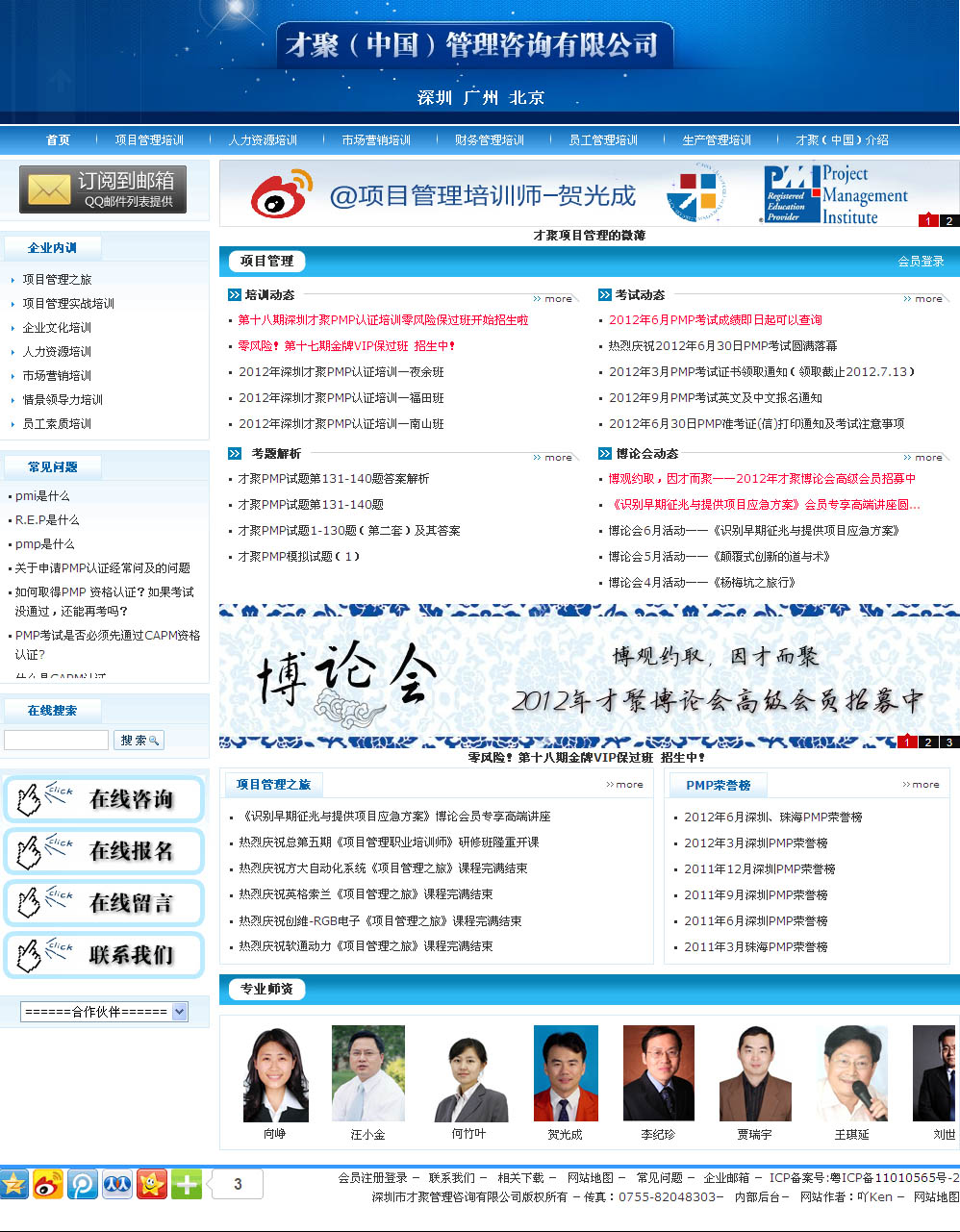Click the share count bubble showing 3
This screenshot has height=1232, width=960.
(237, 1184)
